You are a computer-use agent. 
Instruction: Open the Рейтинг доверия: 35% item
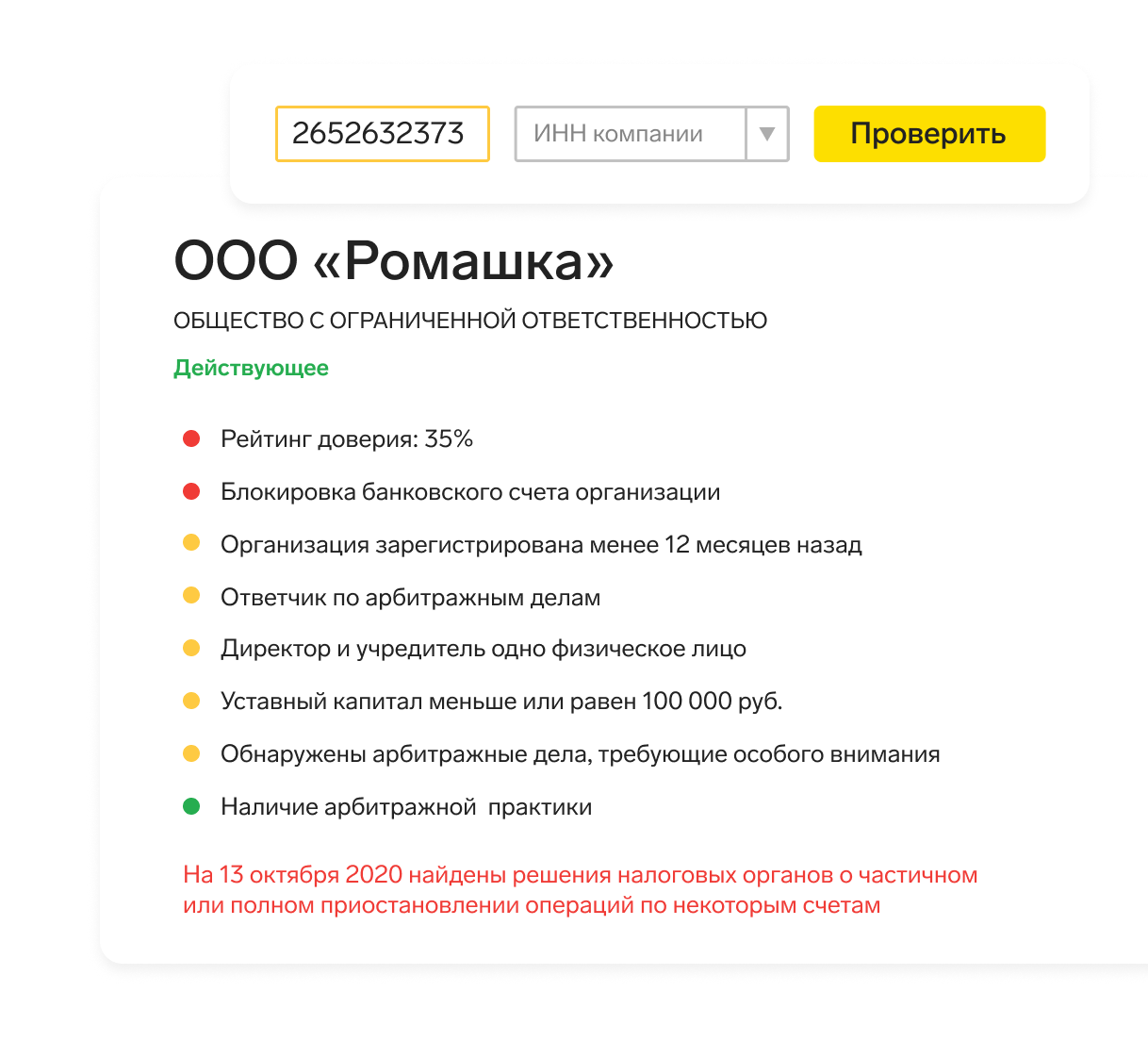[346, 439]
